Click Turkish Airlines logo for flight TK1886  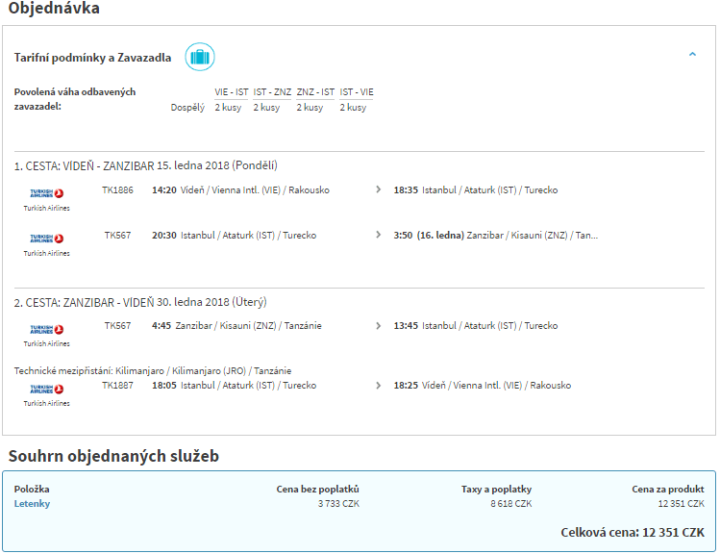pyautogui.click(x=47, y=193)
